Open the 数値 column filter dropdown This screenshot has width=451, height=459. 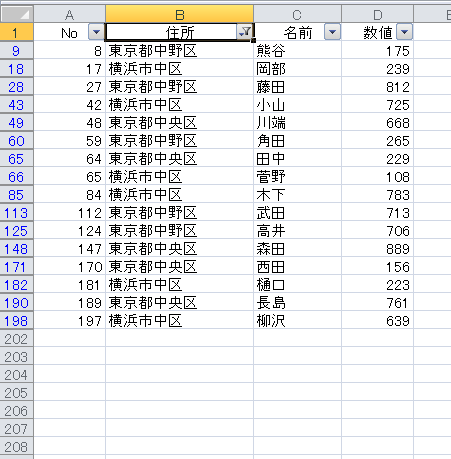click(x=404, y=32)
